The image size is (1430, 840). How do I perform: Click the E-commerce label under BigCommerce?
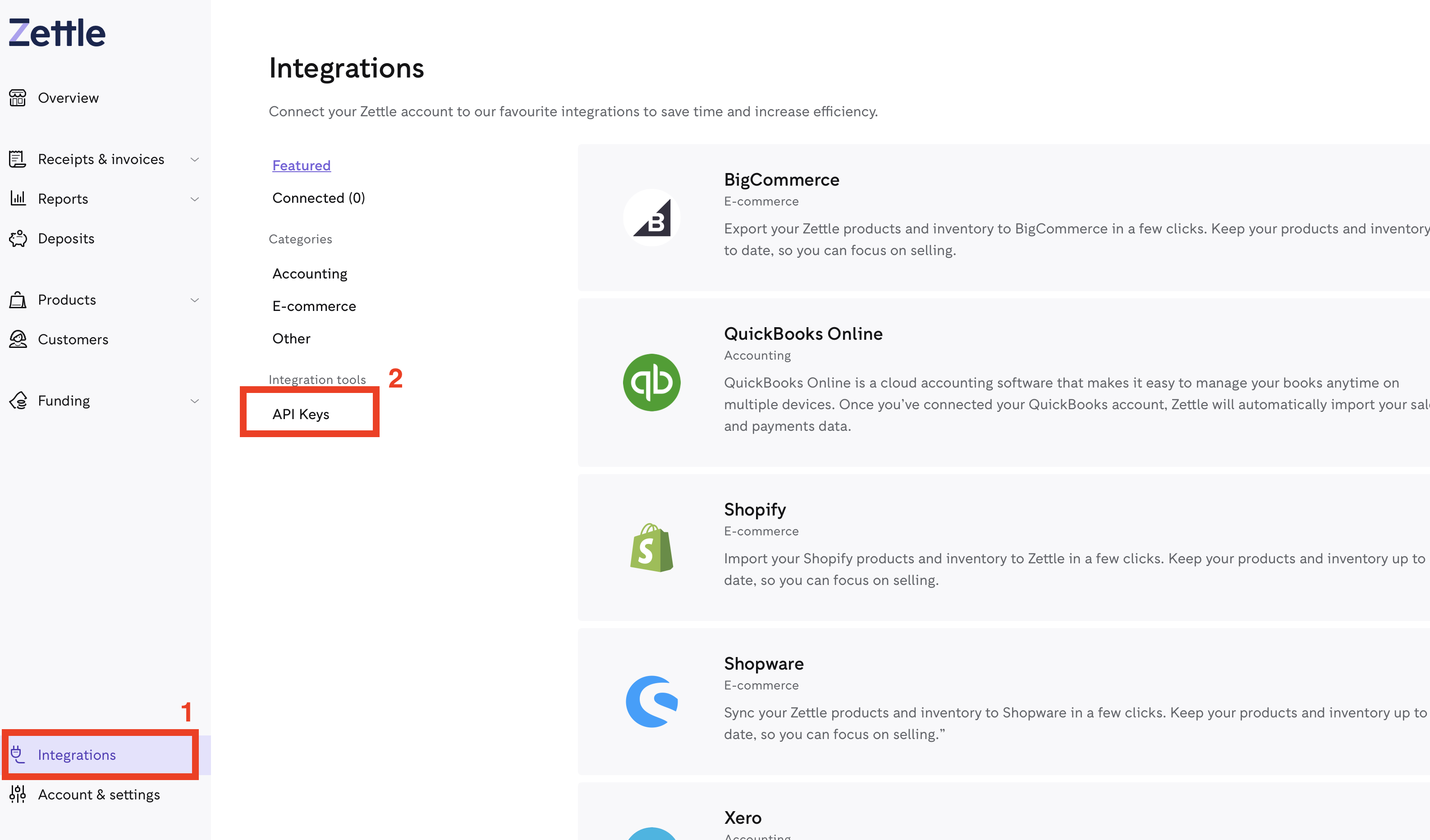point(761,201)
